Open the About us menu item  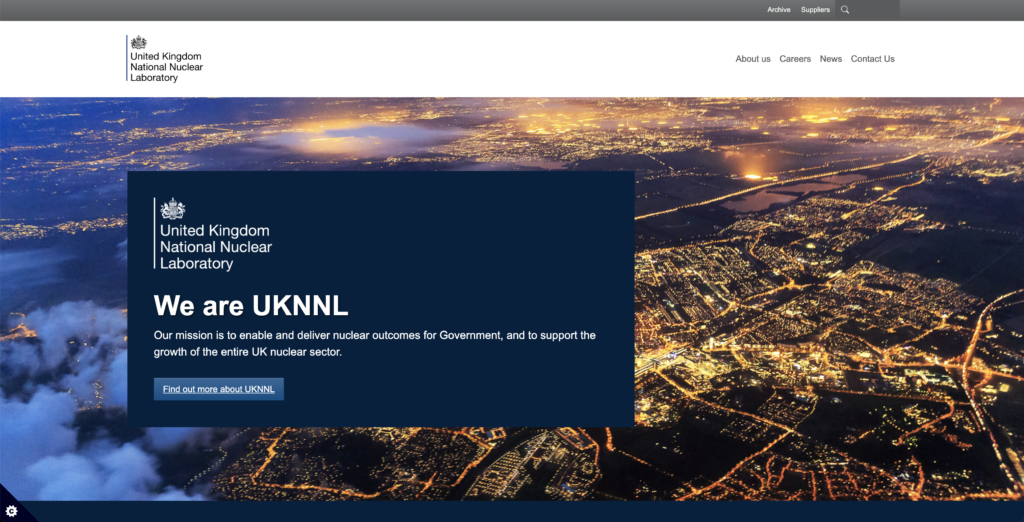point(752,59)
